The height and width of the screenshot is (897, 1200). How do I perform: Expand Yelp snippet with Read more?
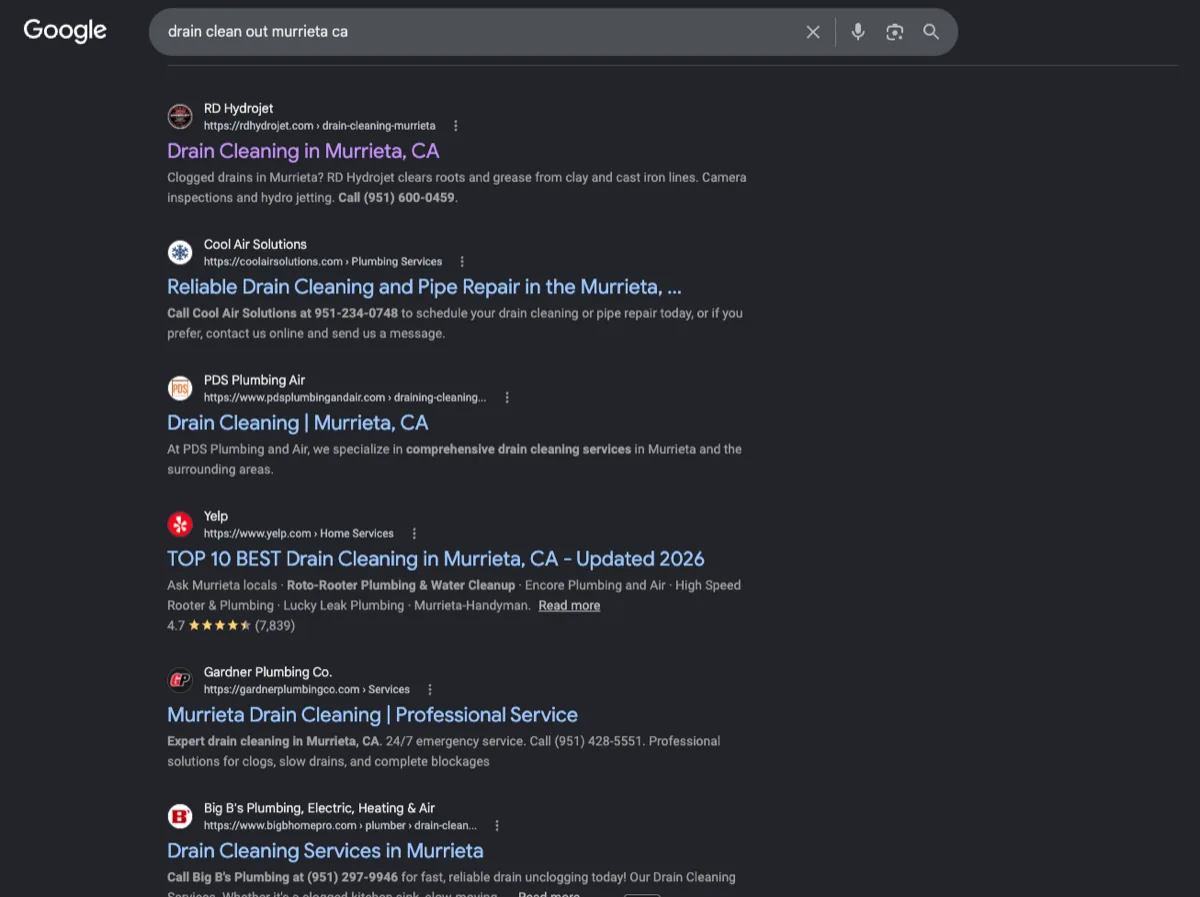click(x=569, y=606)
